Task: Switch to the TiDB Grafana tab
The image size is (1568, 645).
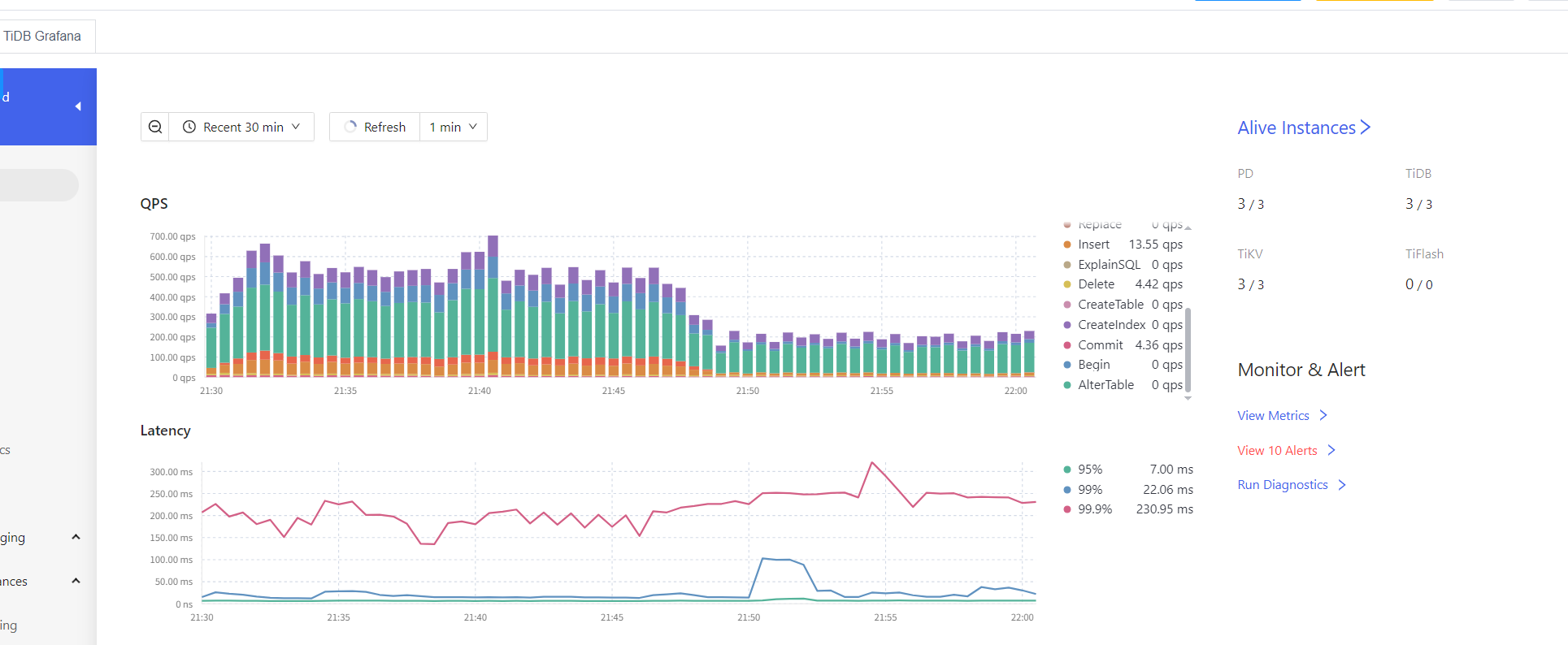Action: tap(42, 36)
